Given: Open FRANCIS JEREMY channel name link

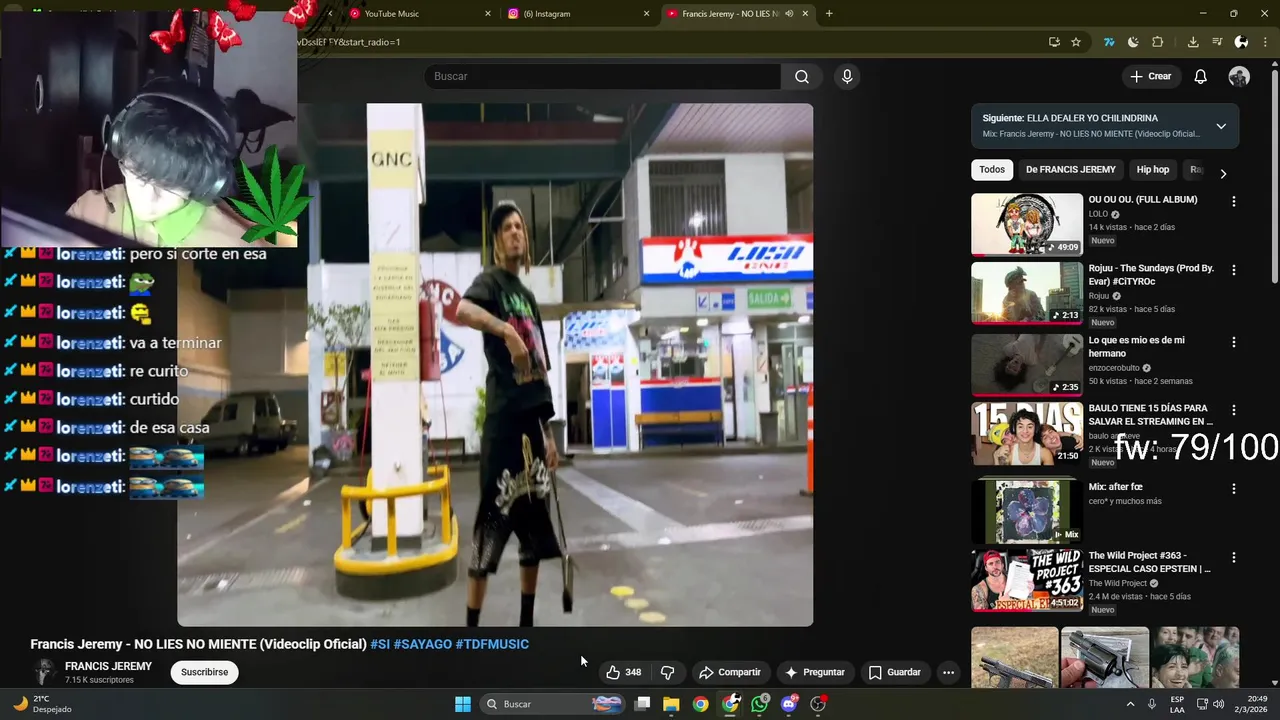Looking at the screenshot, I should click(x=108, y=666).
